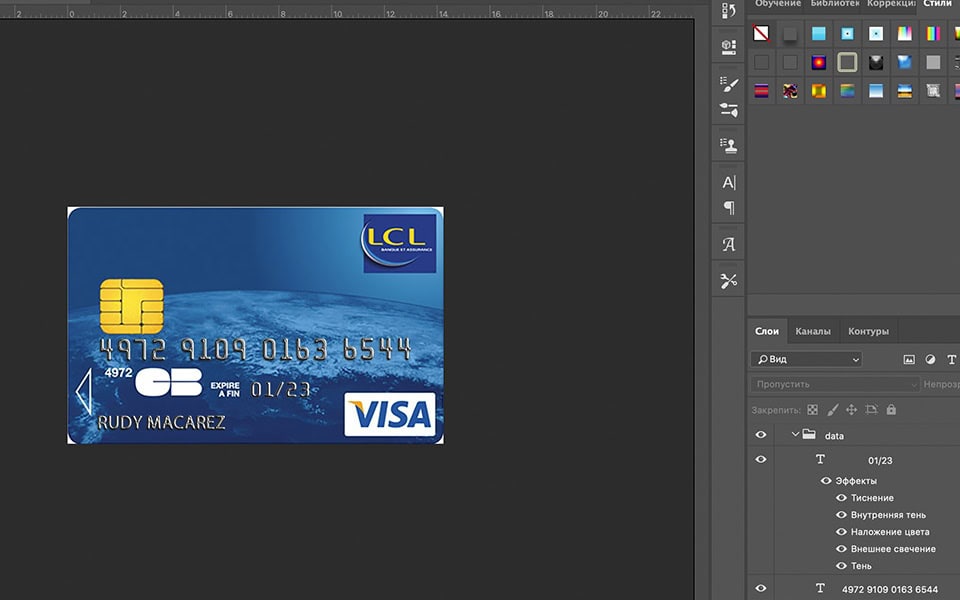Apply the beige outlined square style swatch
960x600 pixels.
(x=847, y=62)
